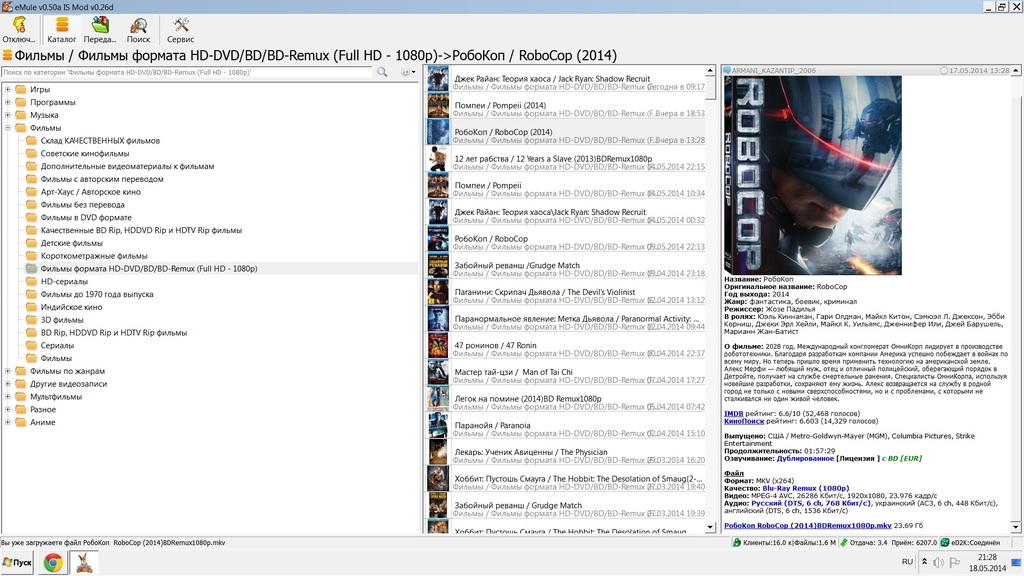This screenshot has width=1024, height=576.
Task: Open the Фильмы с авторским переводом folder
Action: click(102, 179)
